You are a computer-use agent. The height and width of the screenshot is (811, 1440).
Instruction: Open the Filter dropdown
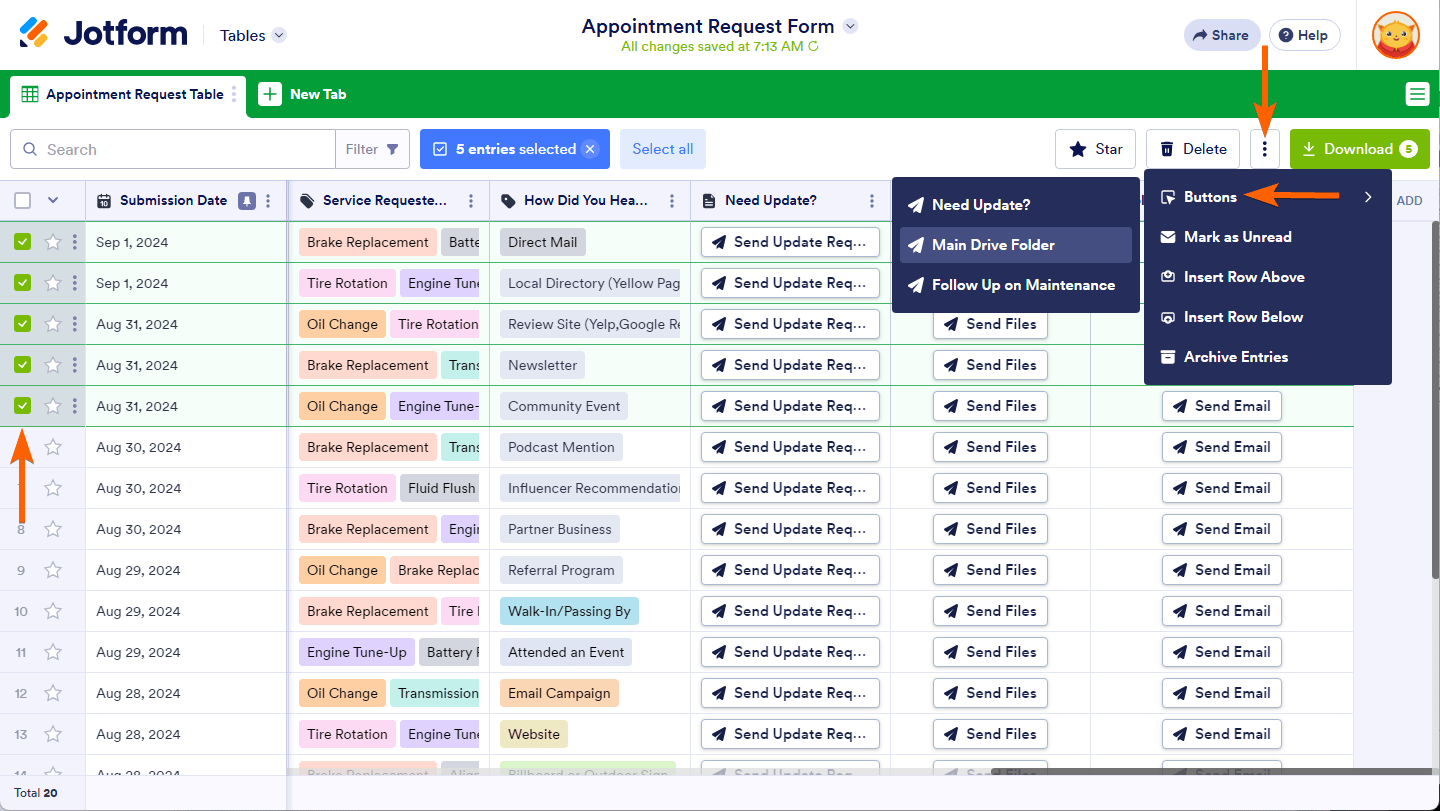pyautogui.click(x=372, y=149)
